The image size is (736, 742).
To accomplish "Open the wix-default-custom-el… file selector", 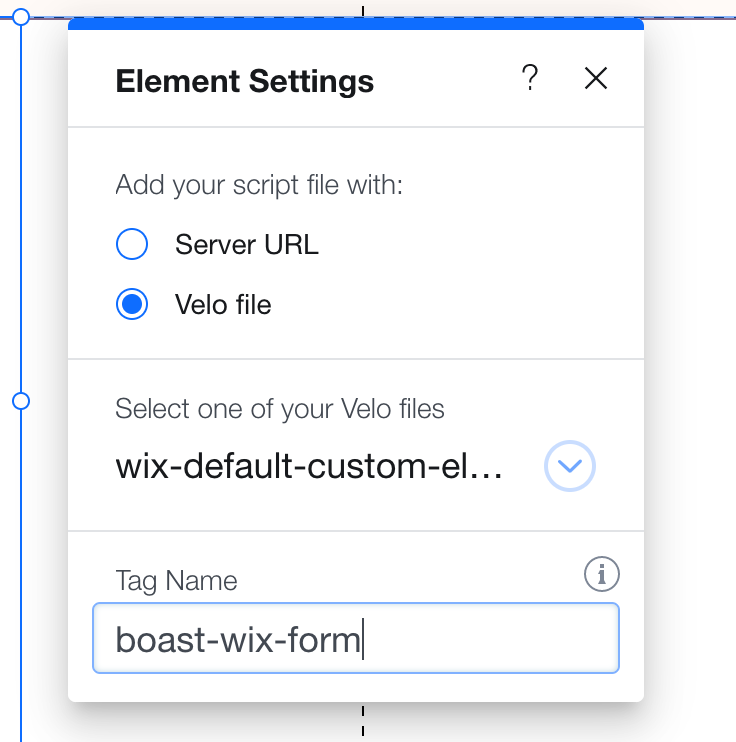I will tap(308, 466).
